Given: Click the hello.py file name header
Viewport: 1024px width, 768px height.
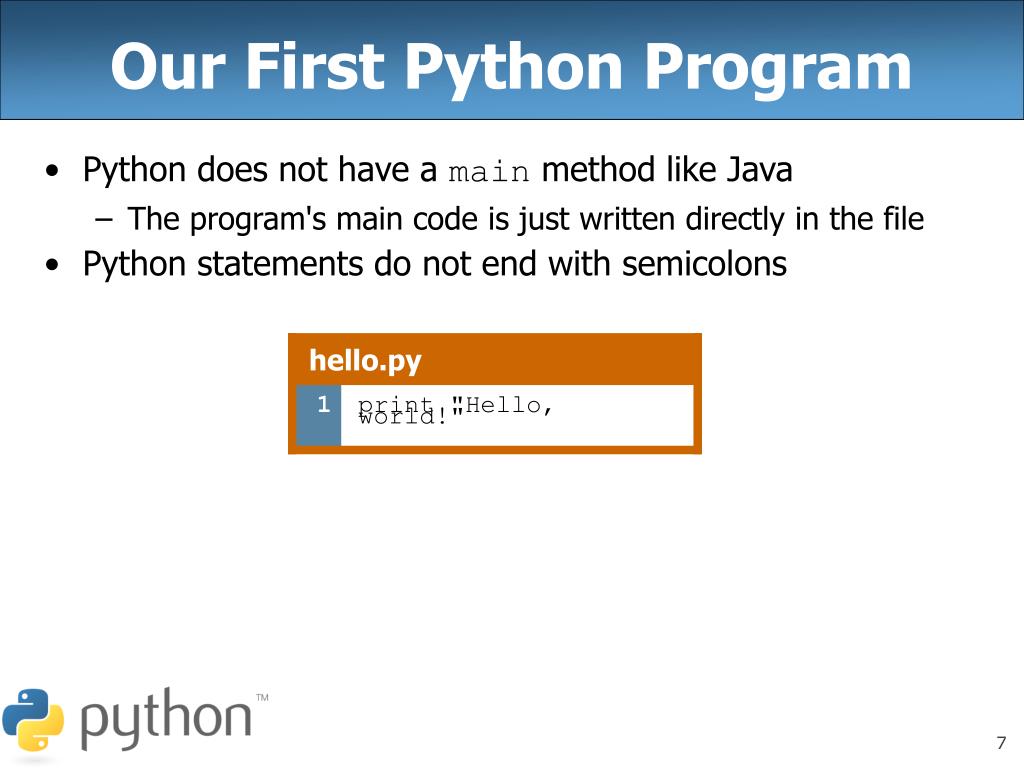Looking at the screenshot, I should pos(365,360).
